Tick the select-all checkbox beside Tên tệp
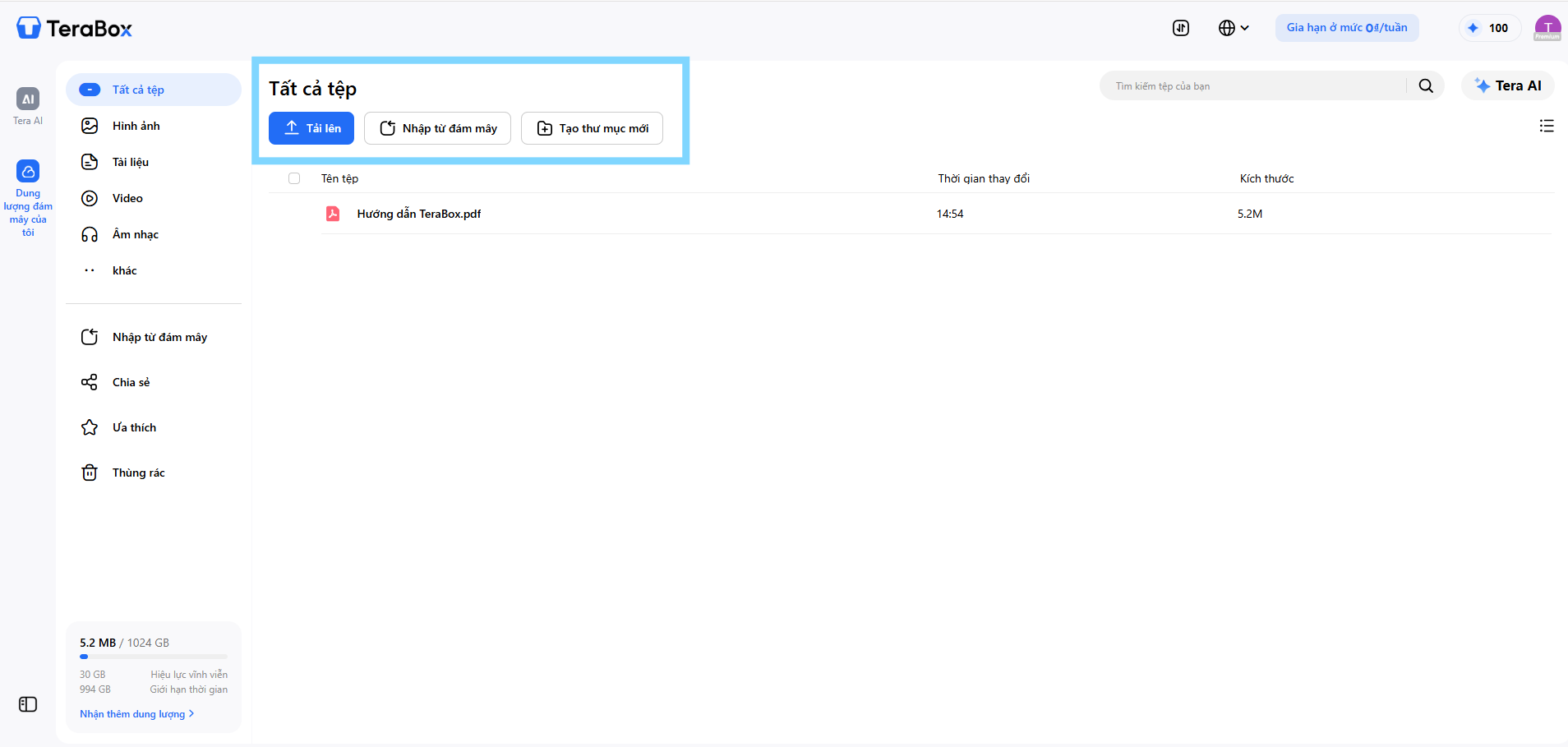Screen dimensions: 1568x747 coord(294,178)
